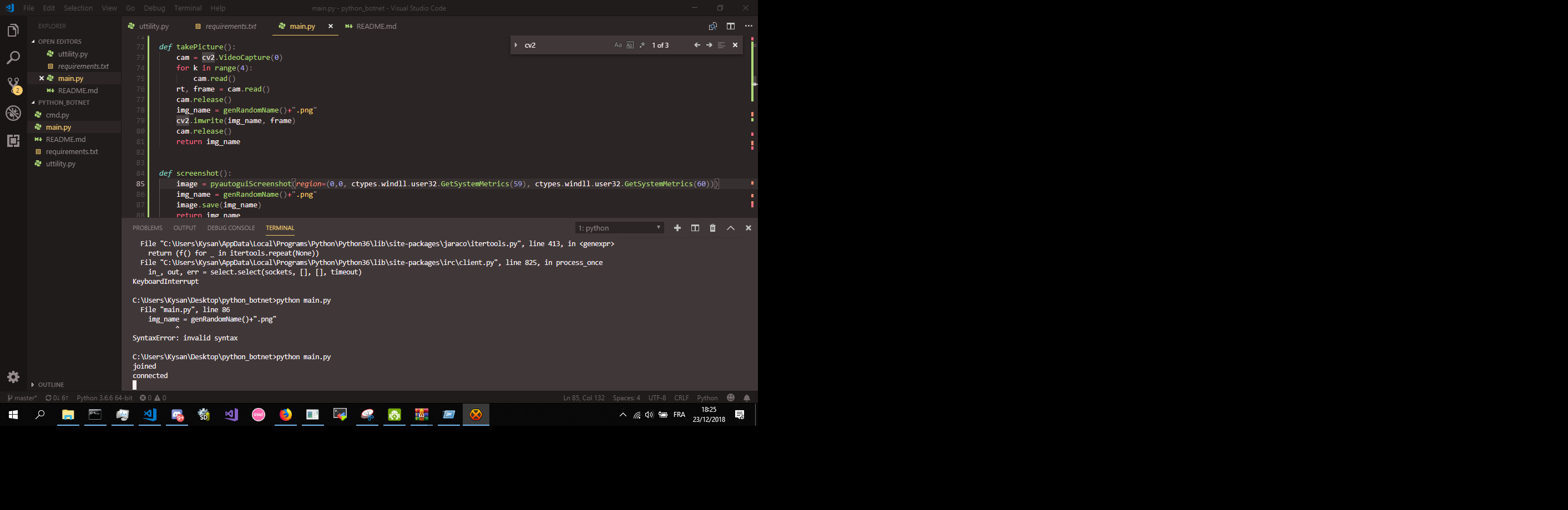Switch to the requirements.txt editor tab

226,26
